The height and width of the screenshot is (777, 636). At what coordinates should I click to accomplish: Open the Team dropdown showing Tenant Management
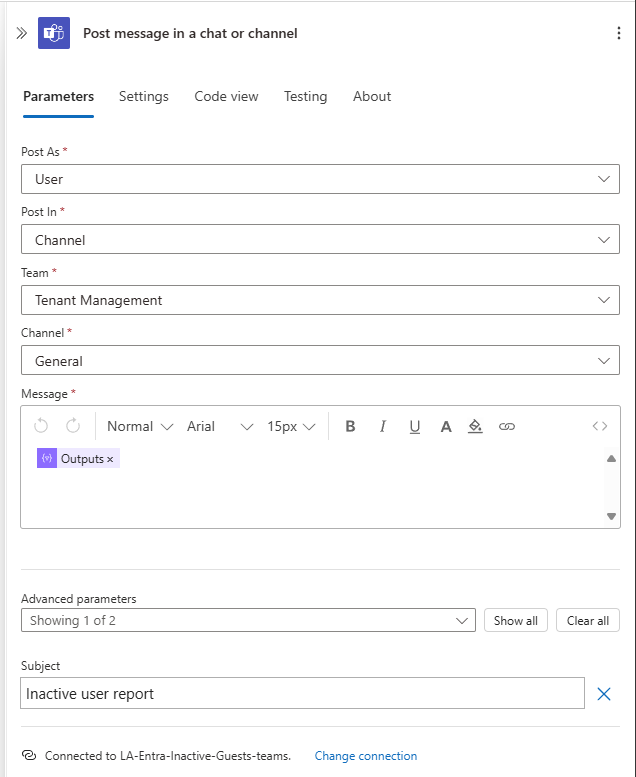coord(320,300)
